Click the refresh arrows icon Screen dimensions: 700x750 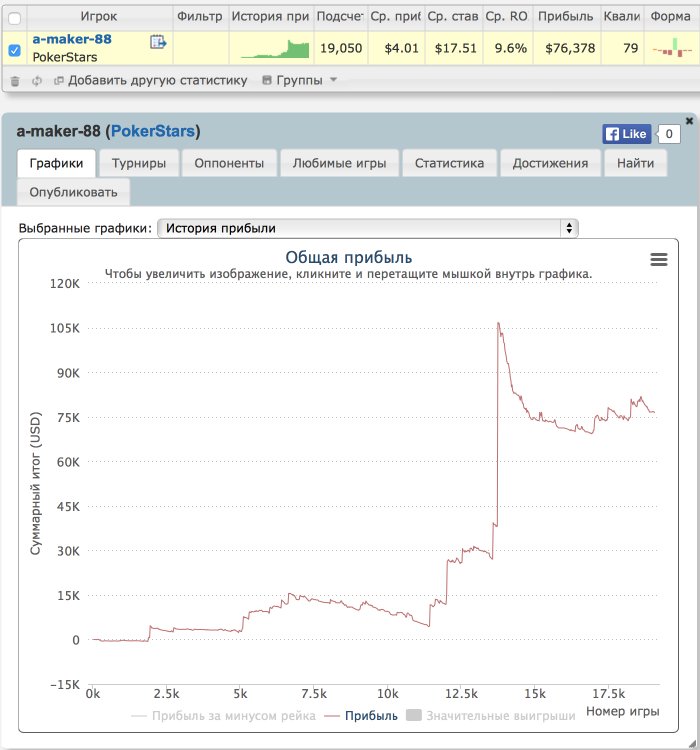37,81
